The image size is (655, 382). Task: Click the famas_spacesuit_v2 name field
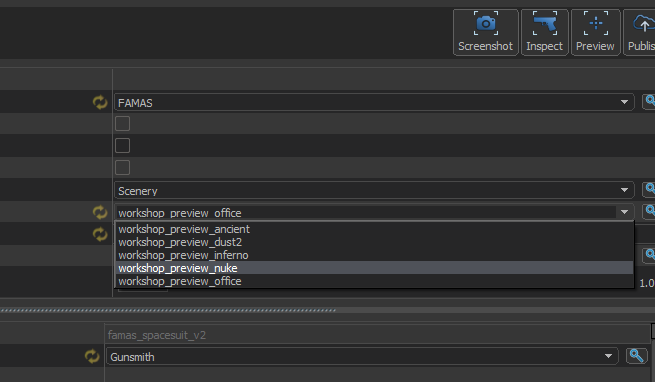pos(378,335)
